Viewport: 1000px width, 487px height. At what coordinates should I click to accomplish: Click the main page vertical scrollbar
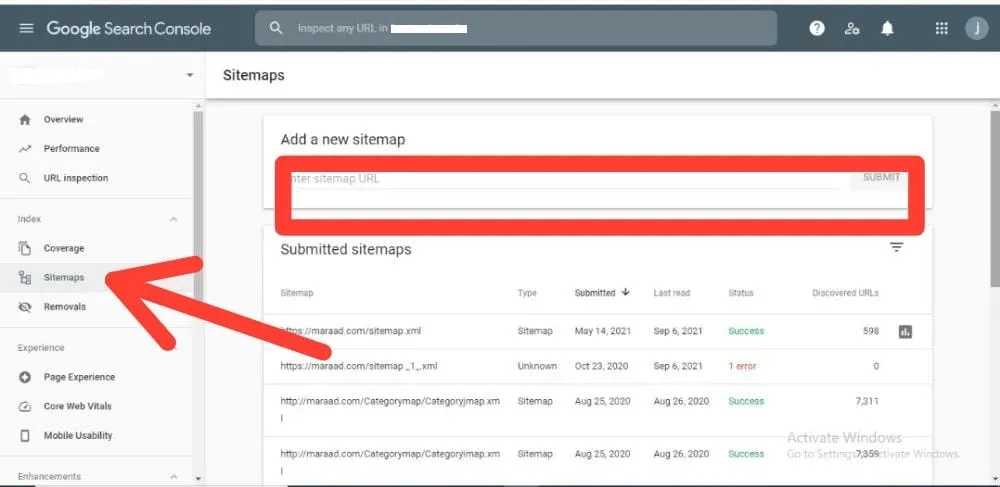coord(994,198)
